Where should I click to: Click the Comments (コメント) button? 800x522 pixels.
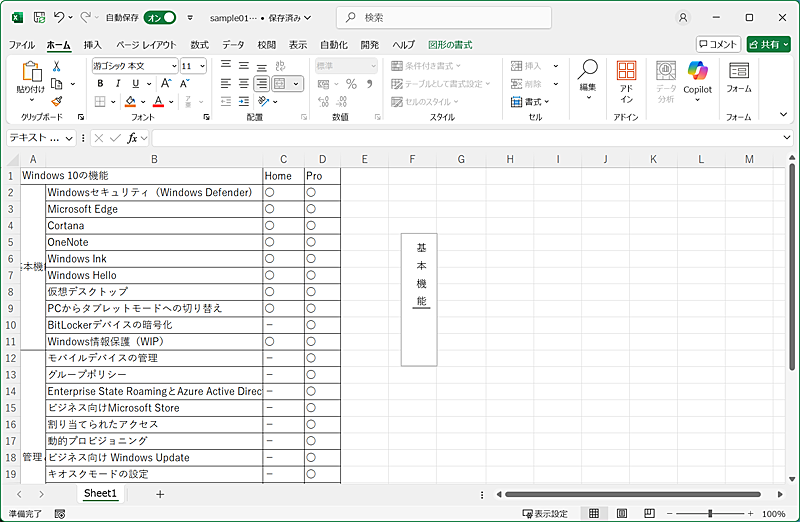(x=718, y=44)
